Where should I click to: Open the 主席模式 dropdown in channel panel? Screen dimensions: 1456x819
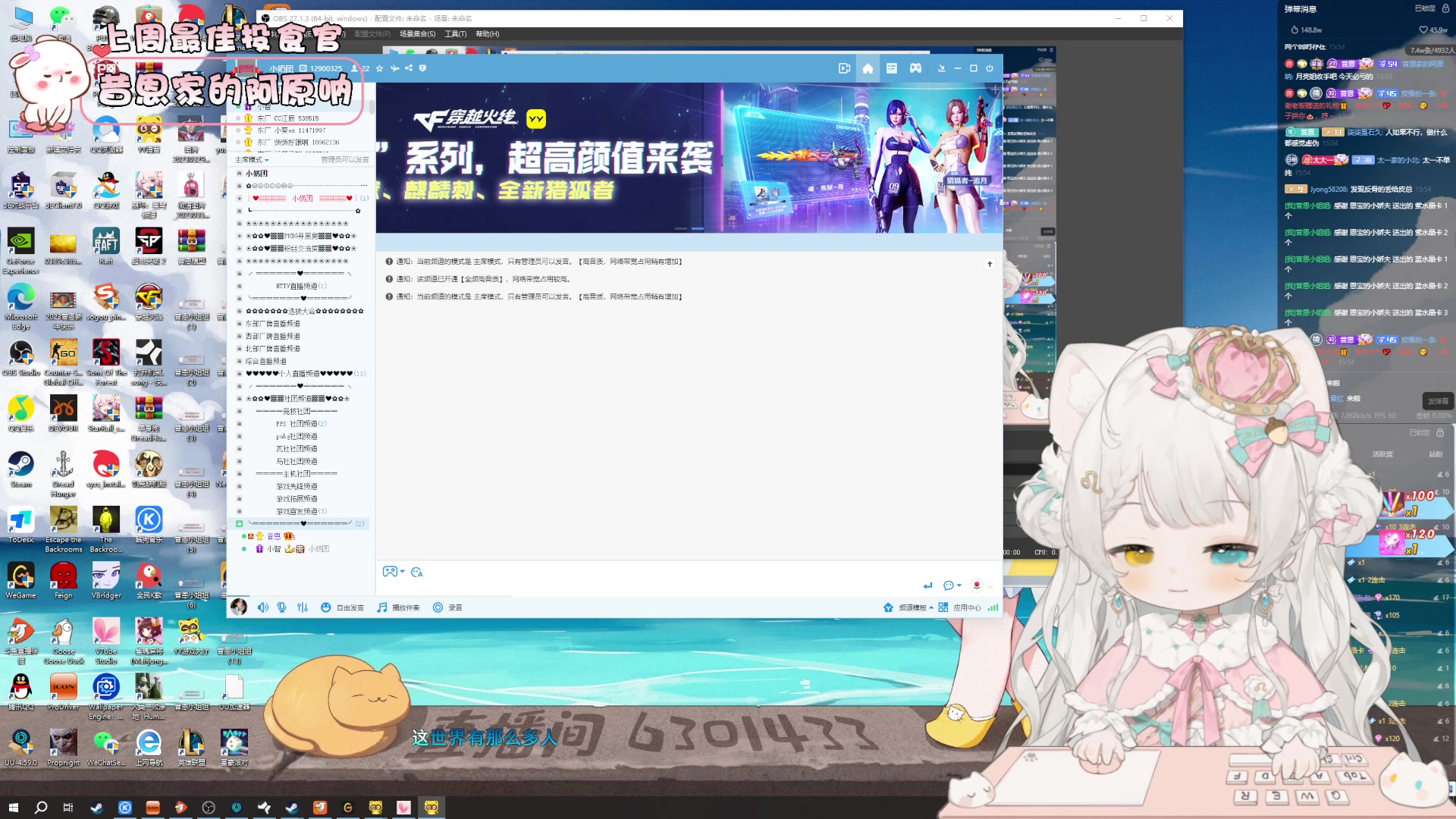pos(253,160)
